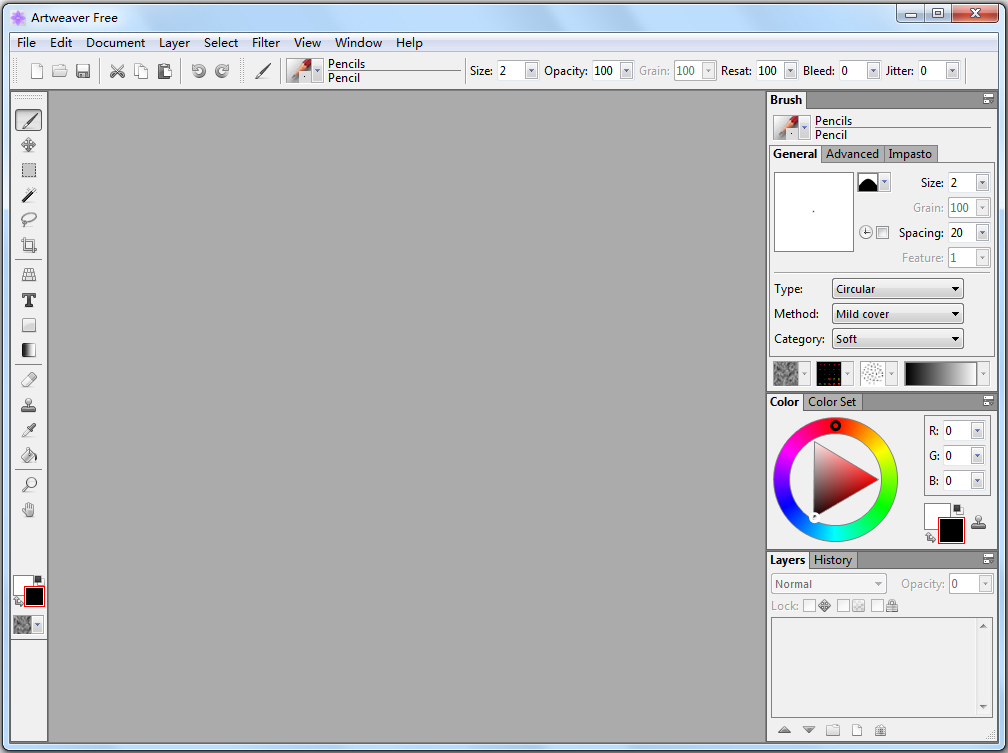Open the Type dropdown in Brush panel
Viewport: 1008px width, 753px height.
(897, 288)
